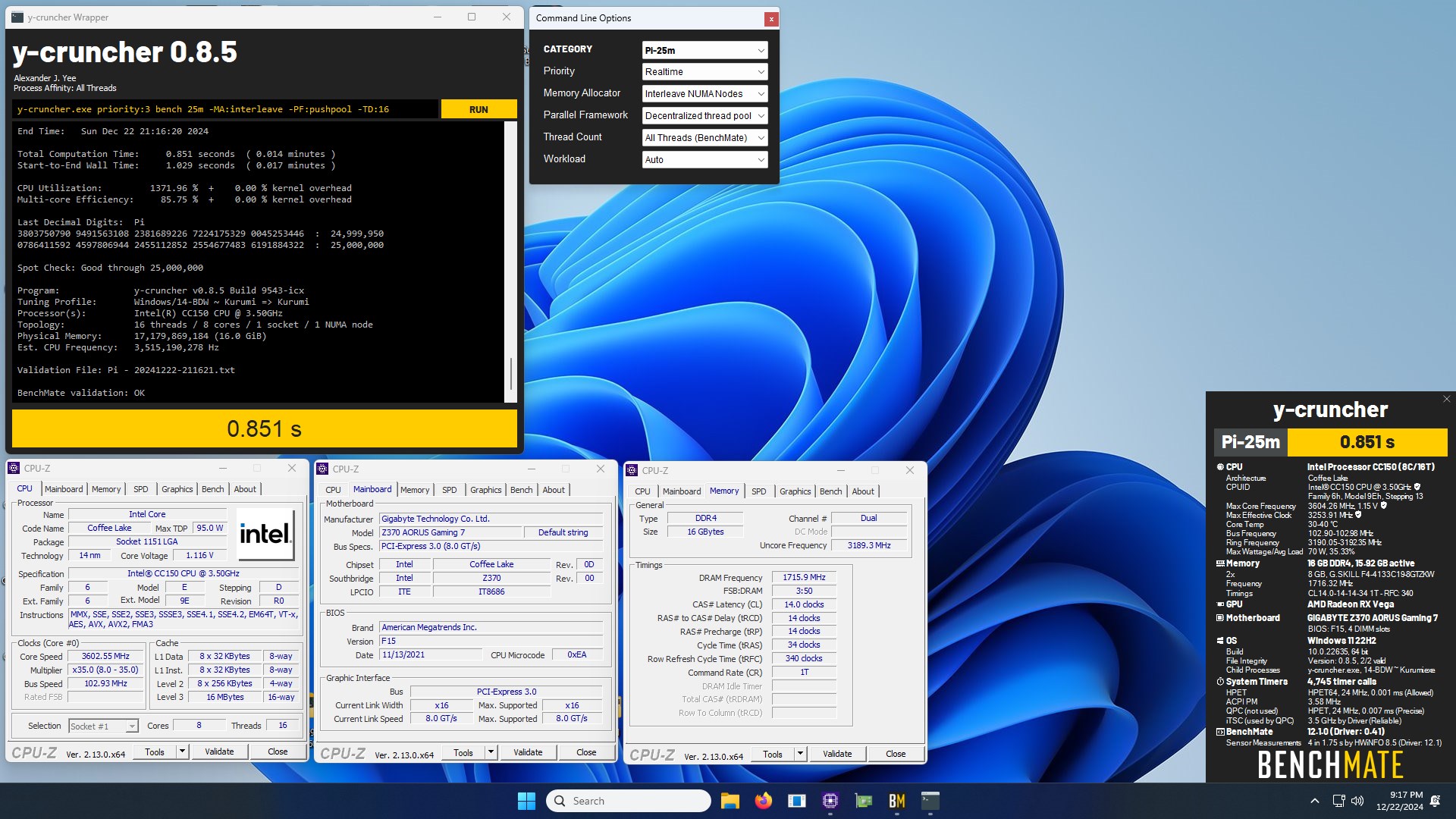
Task: Click the purple CPU-Z taskbar icon
Action: coord(830,801)
